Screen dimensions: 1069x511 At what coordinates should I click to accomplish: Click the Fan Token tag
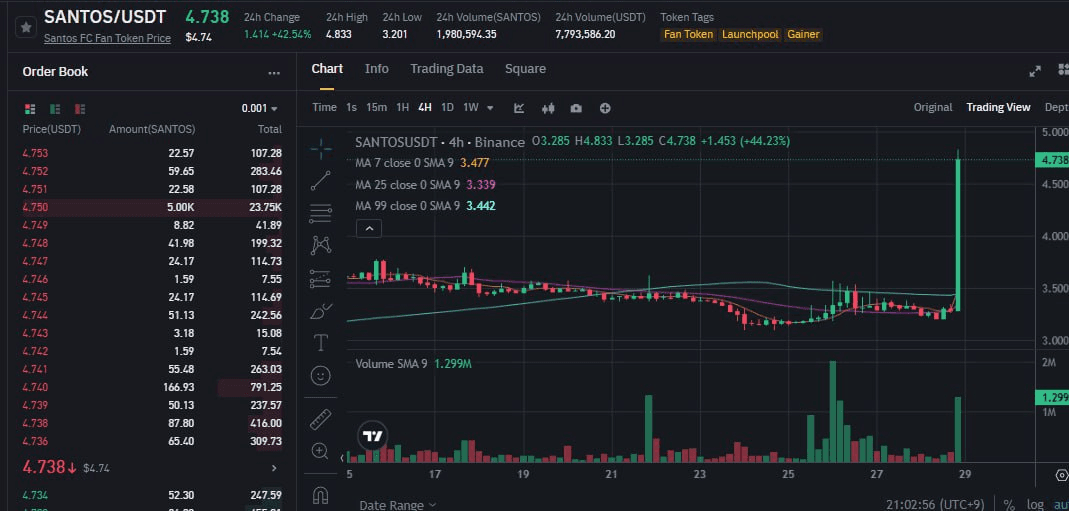tap(688, 34)
